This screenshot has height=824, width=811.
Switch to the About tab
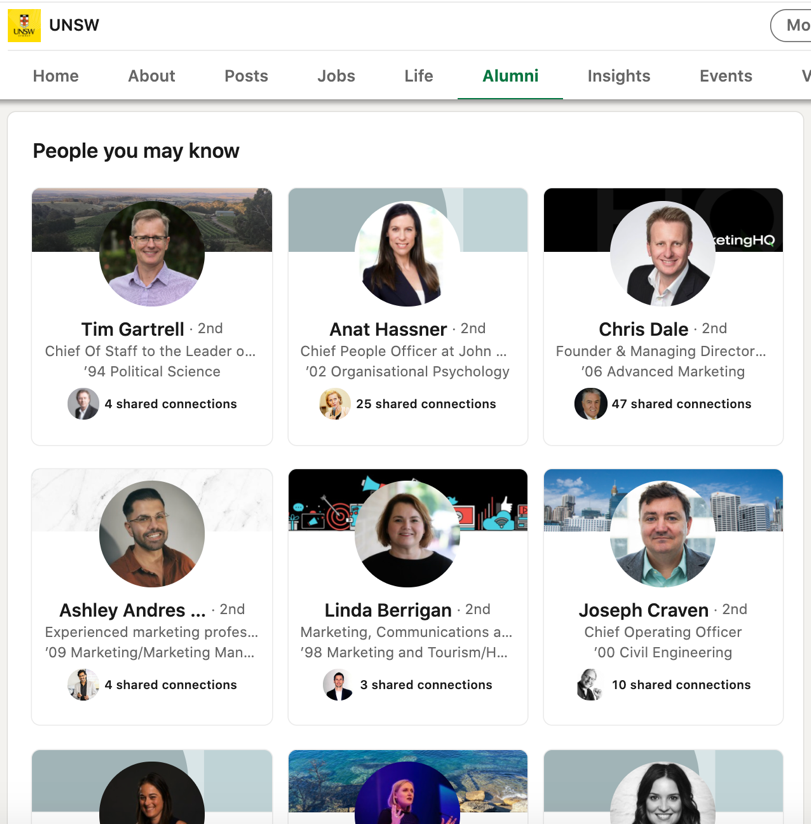(x=151, y=76)
